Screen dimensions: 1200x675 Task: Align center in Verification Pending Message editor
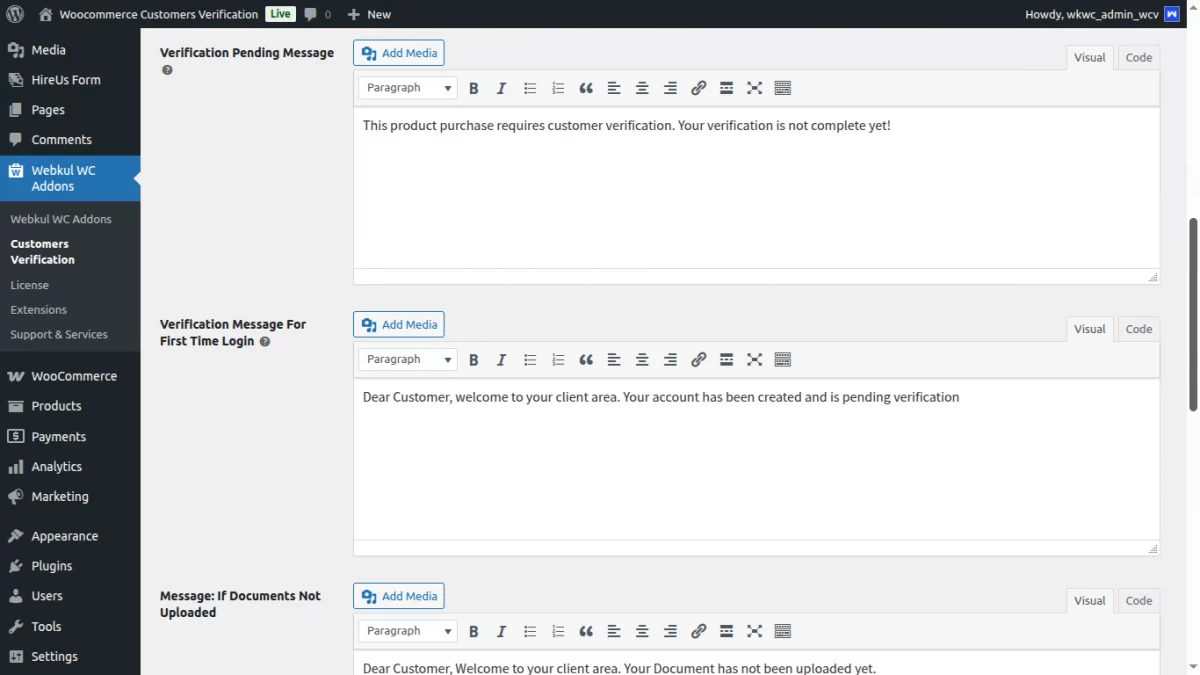coord(642,88)
